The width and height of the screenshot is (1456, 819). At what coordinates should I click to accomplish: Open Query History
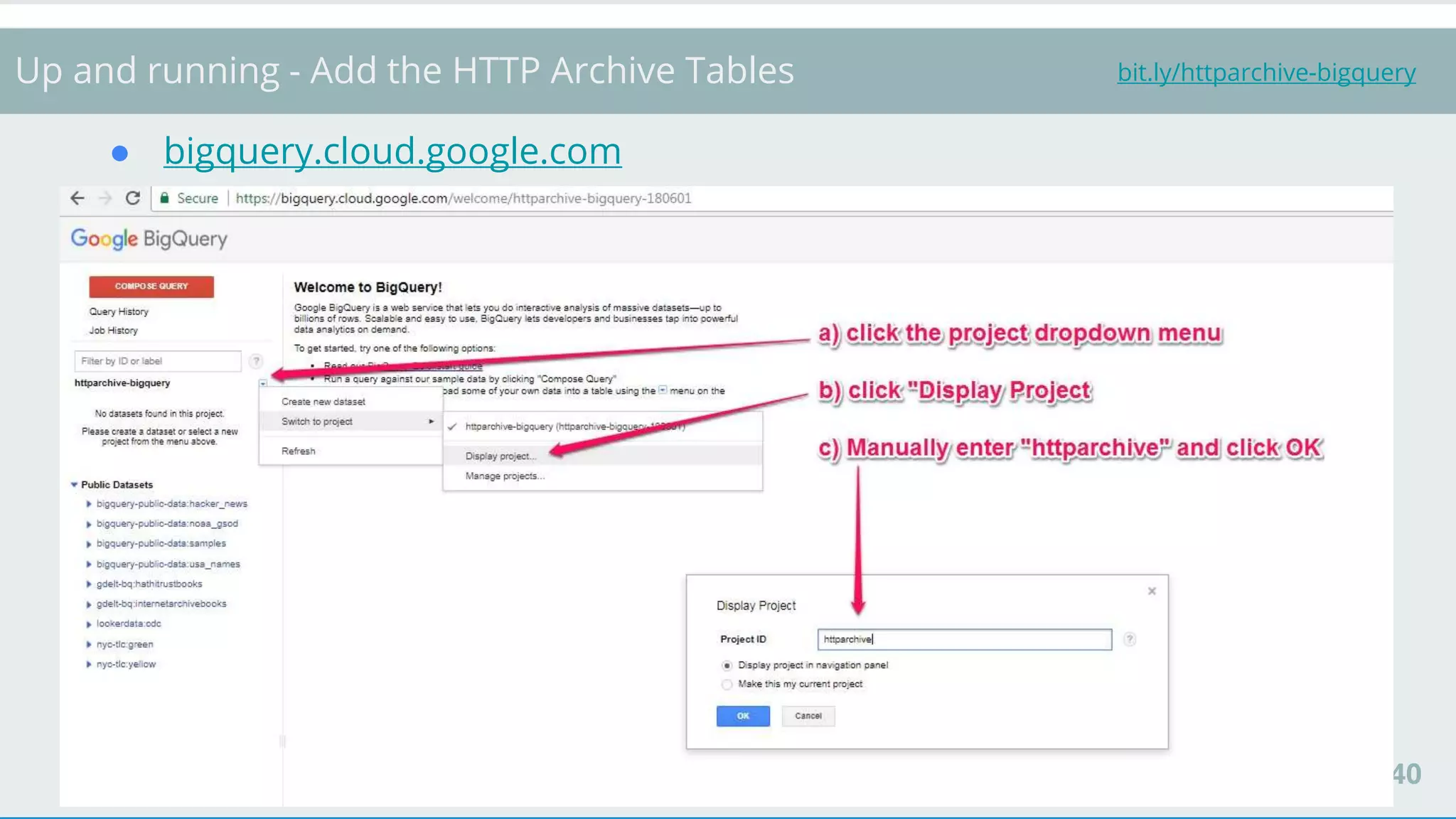coord(119,311)
